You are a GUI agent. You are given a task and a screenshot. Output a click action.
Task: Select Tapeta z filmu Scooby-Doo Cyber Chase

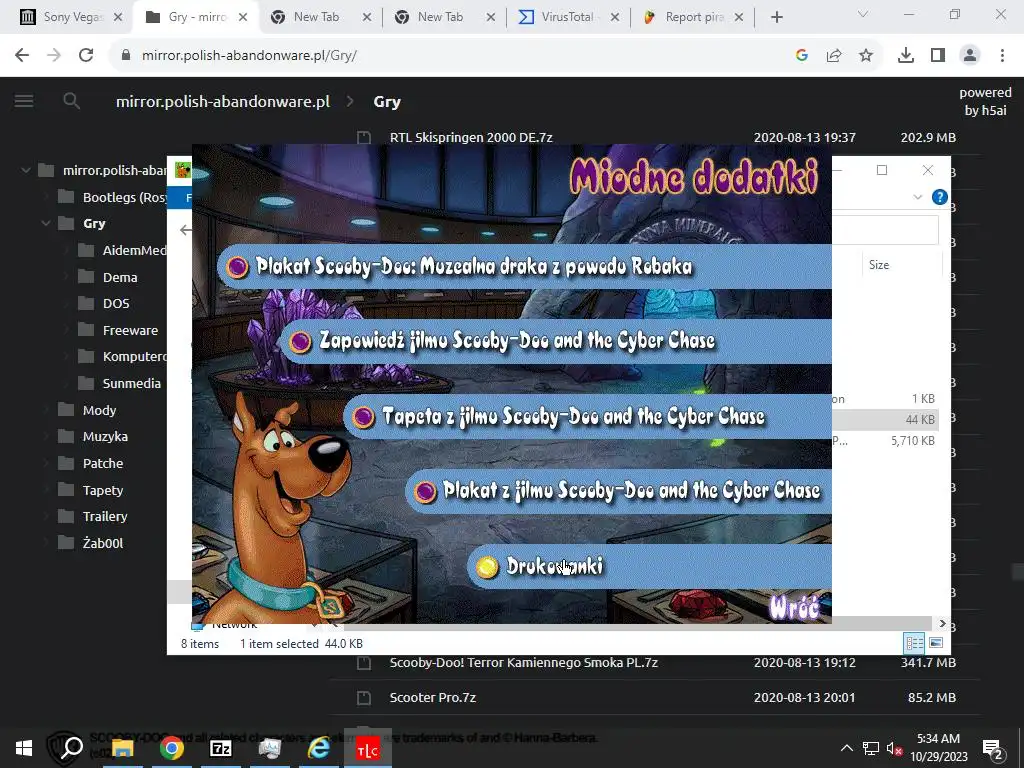point(587,417)
